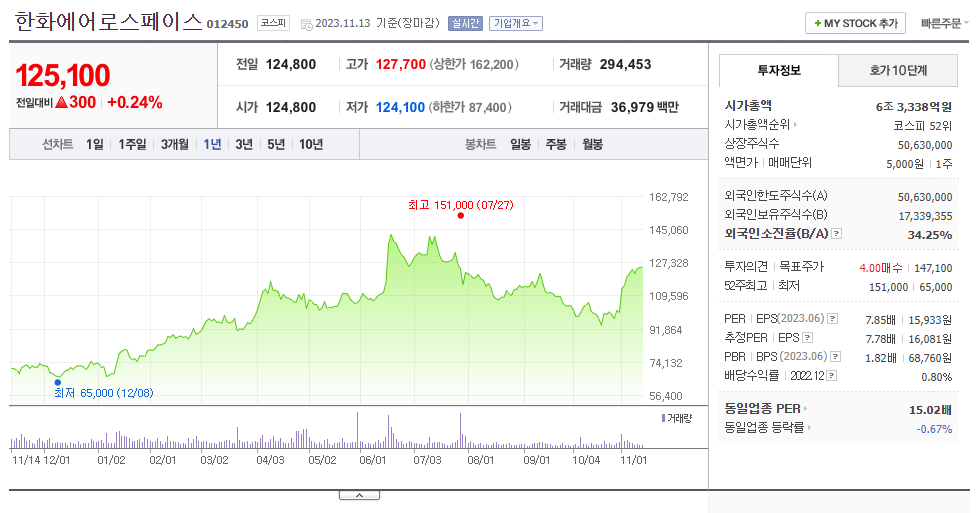This screenshot has height=513, width=979.
Task: Click the 투자의견 link
Action: pos(746,266)
